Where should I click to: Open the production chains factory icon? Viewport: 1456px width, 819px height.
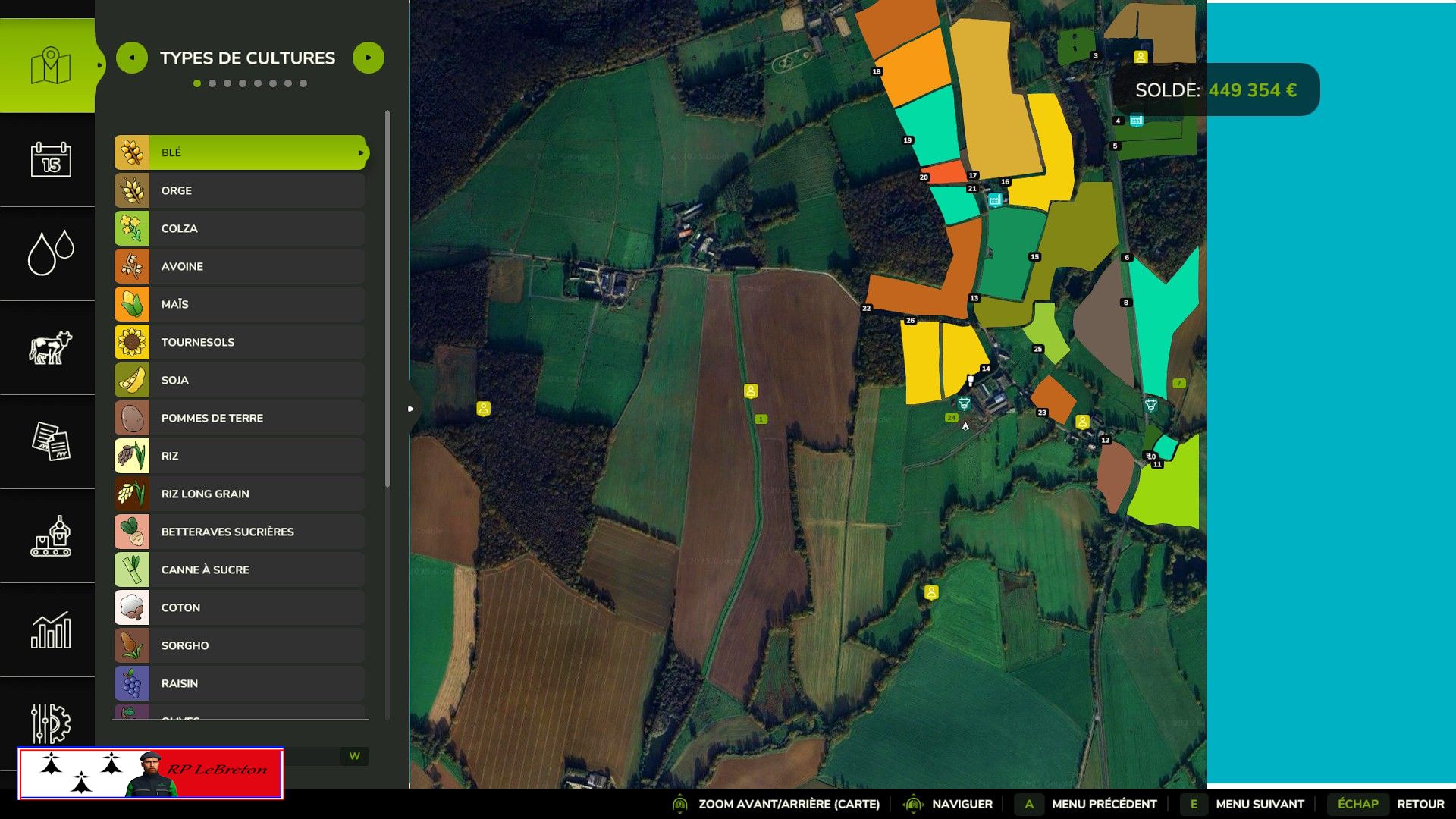(50, 536)
